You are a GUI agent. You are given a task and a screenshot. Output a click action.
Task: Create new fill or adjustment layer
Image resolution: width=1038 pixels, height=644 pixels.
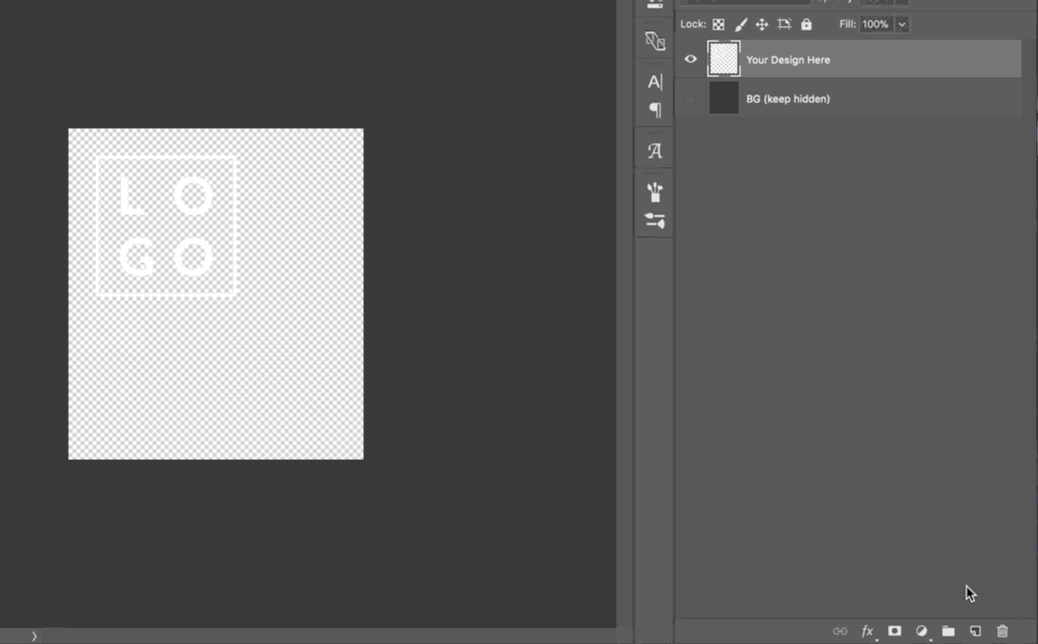(x=921, y=631)
